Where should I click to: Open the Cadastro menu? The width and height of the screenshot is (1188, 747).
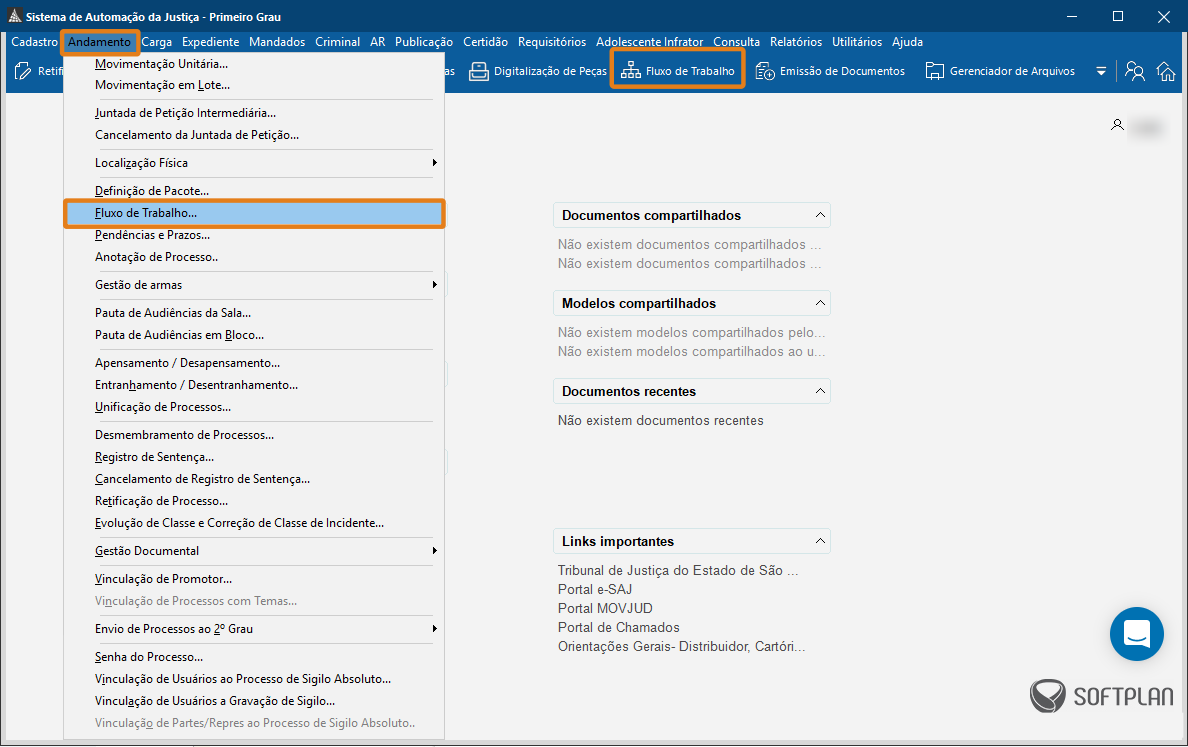34,42
